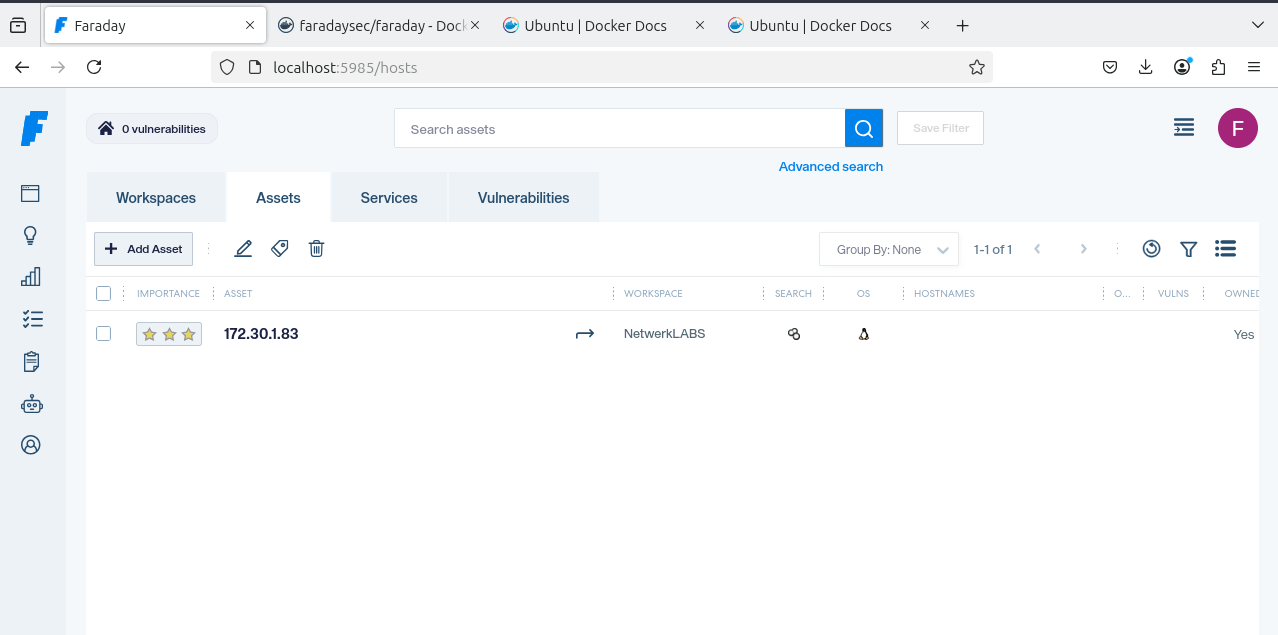
Task: Edit the selected asset with pencil icon
Action: [x=243, y=248]
